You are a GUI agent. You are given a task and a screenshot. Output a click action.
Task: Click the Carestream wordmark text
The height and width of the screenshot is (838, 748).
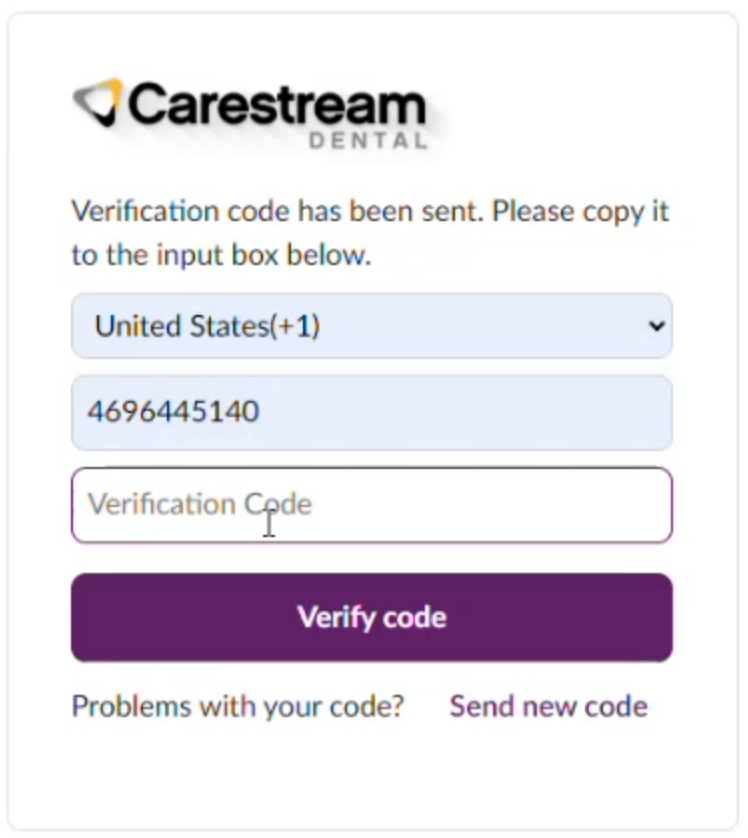click(276, 106)
